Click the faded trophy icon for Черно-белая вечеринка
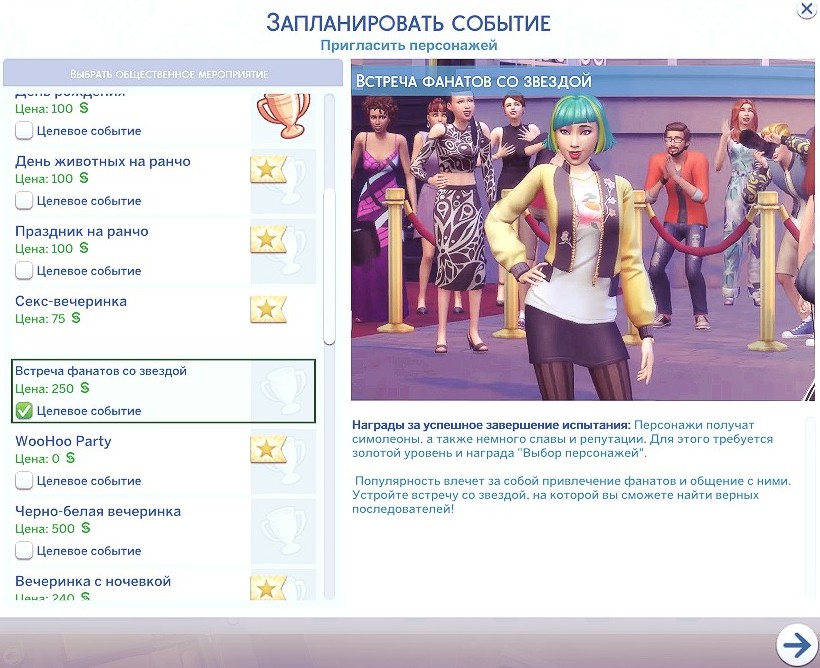This screenshot has width=820, height=668. 283,530
